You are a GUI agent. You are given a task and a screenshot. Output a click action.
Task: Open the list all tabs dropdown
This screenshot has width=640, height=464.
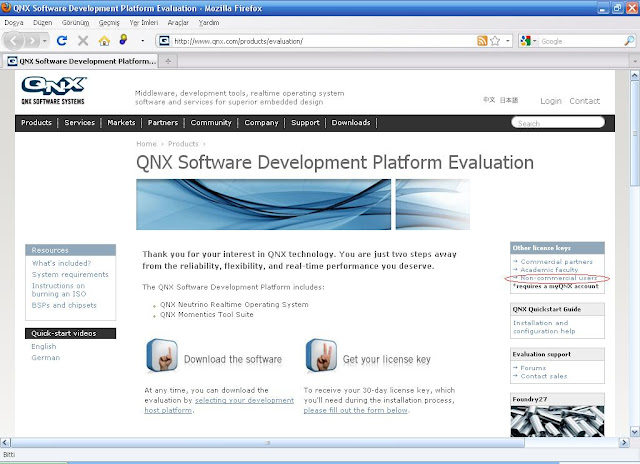click(x=635, y=61)
